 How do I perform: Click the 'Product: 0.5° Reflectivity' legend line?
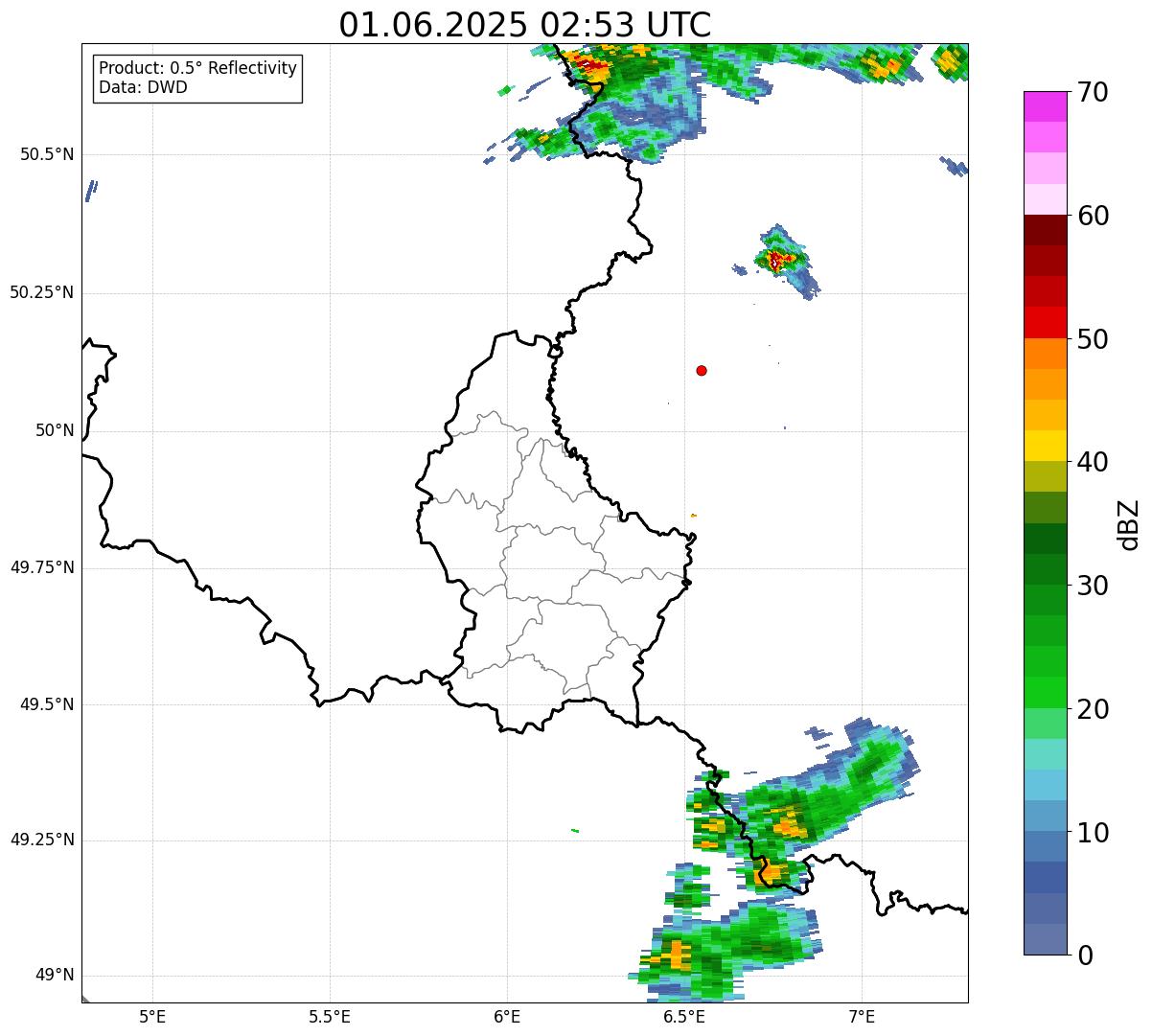(197, 69)
